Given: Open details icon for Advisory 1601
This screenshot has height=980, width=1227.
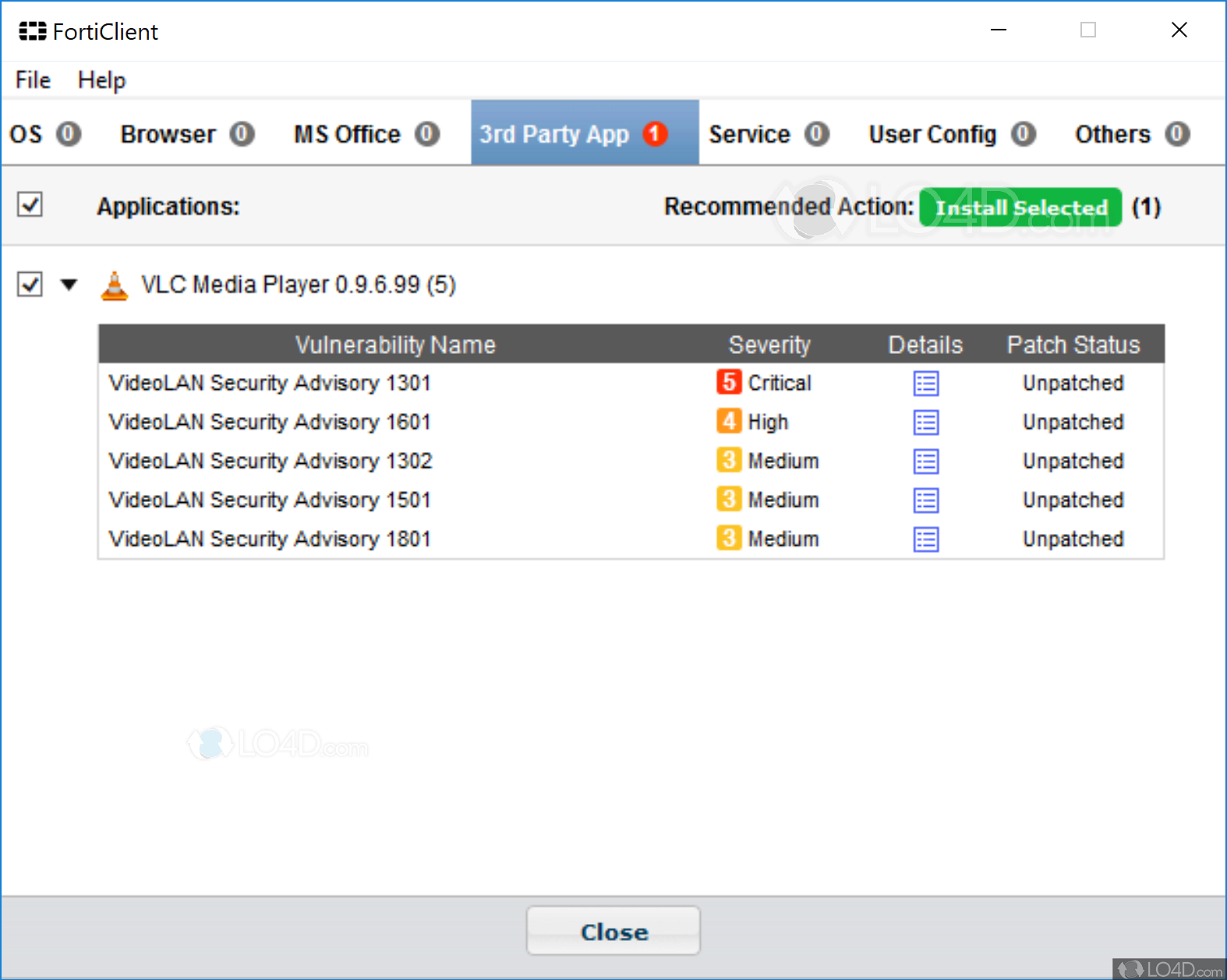Looking at the screenshot, I should 925,423.
